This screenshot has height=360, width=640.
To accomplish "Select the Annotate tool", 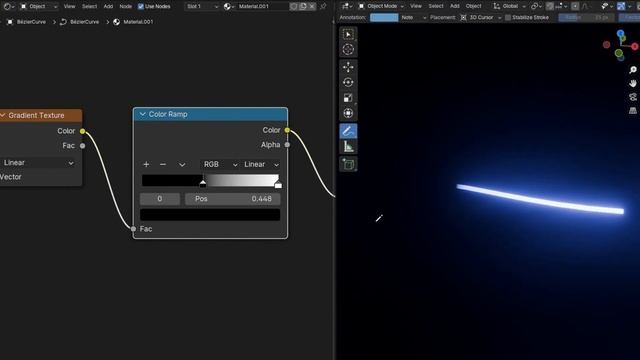I will pos(348,131).
